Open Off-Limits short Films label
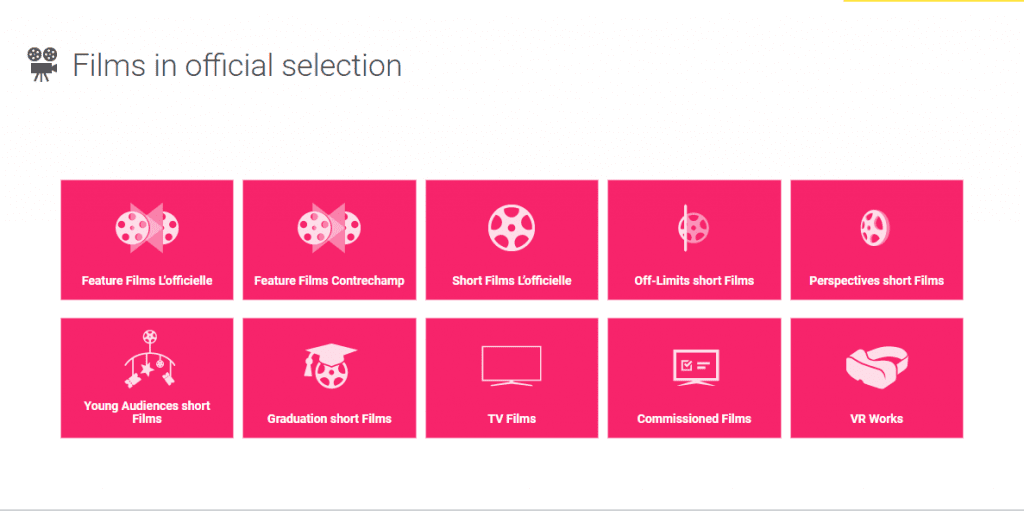 [x=694, y=281]
